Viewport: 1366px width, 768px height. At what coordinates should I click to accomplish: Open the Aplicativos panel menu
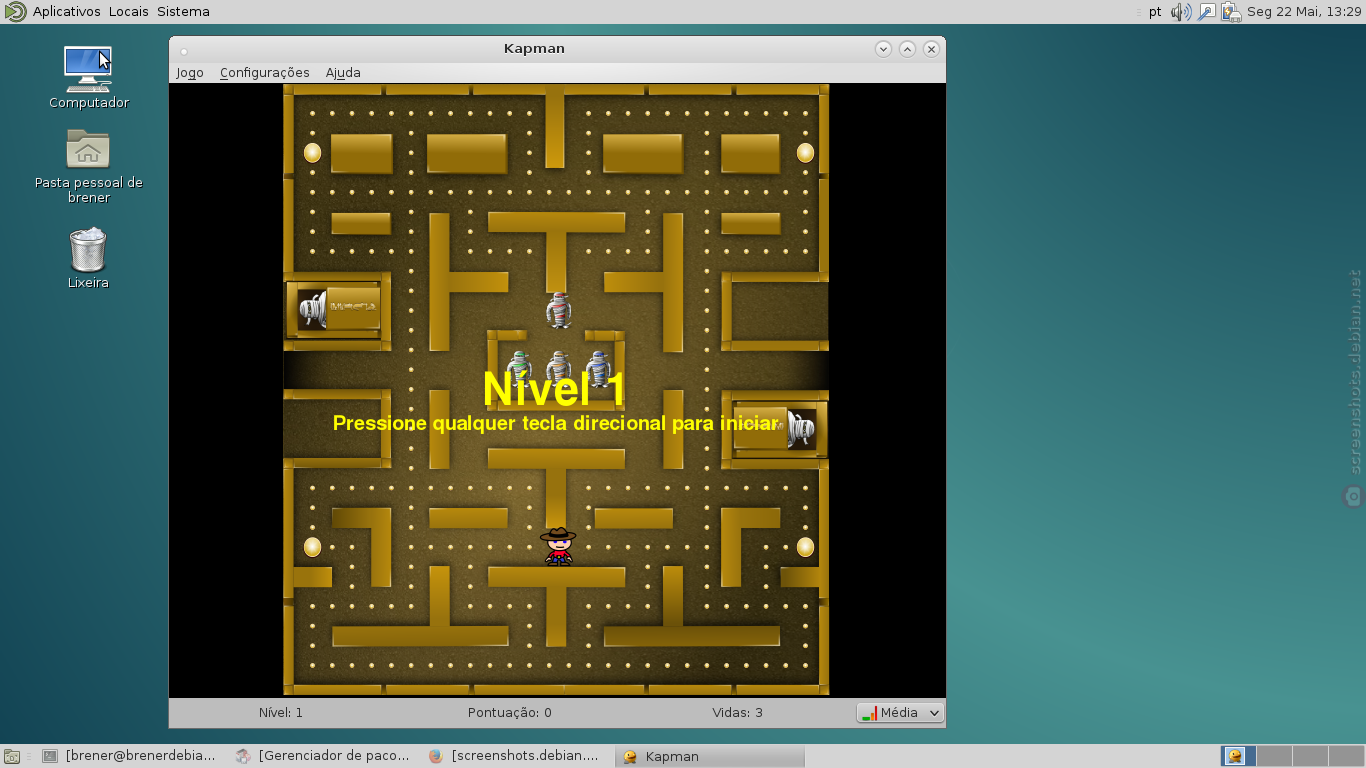[67, 12]
